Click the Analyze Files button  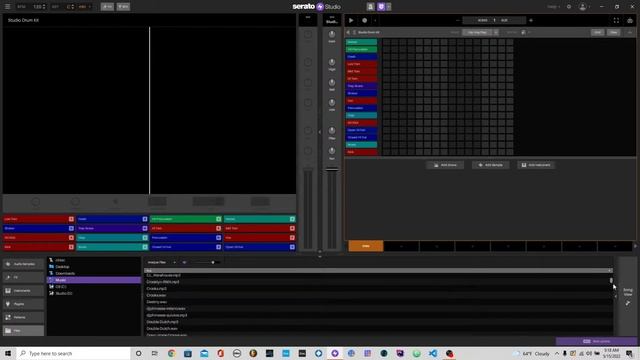(157, 262)
